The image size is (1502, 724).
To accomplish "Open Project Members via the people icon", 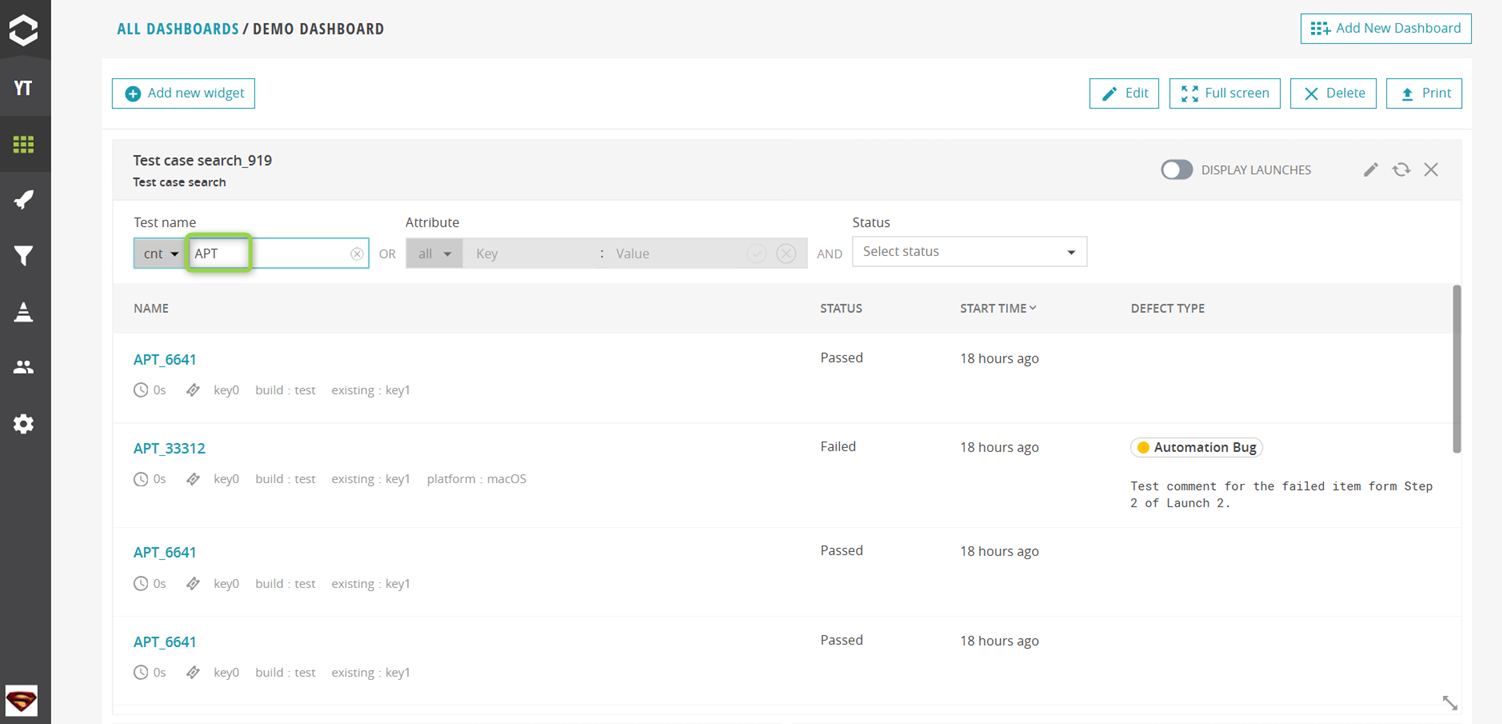I will click(x=25, y=367).
